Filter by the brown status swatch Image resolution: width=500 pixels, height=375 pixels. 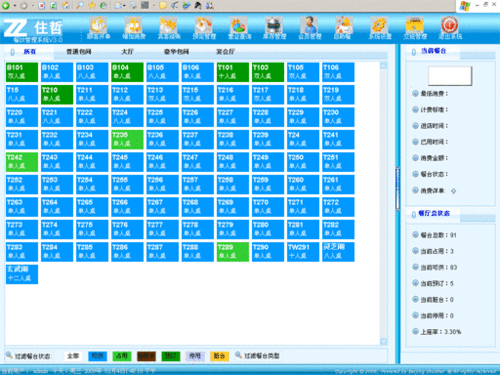point(146,356)
